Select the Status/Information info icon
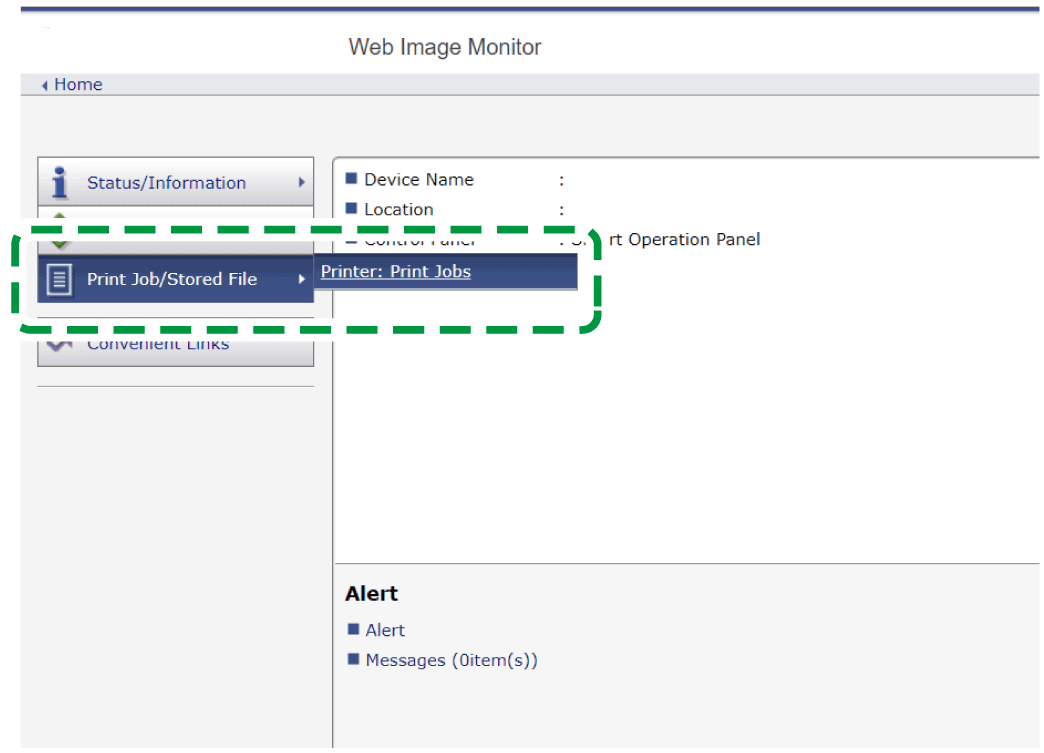The width and height of the screenshot is (1044, 753). (x=57, y=182)
